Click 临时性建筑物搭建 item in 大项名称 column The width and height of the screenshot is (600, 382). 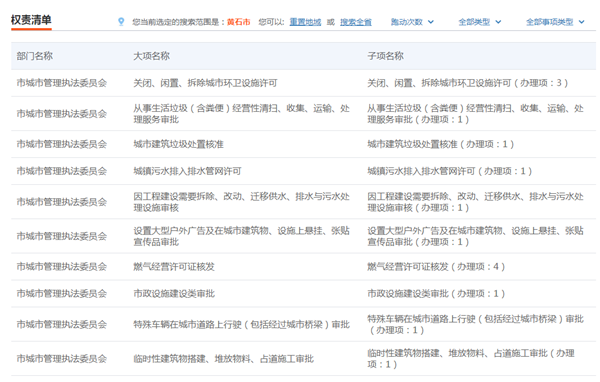pyautogui.click(x=223, y=359)
